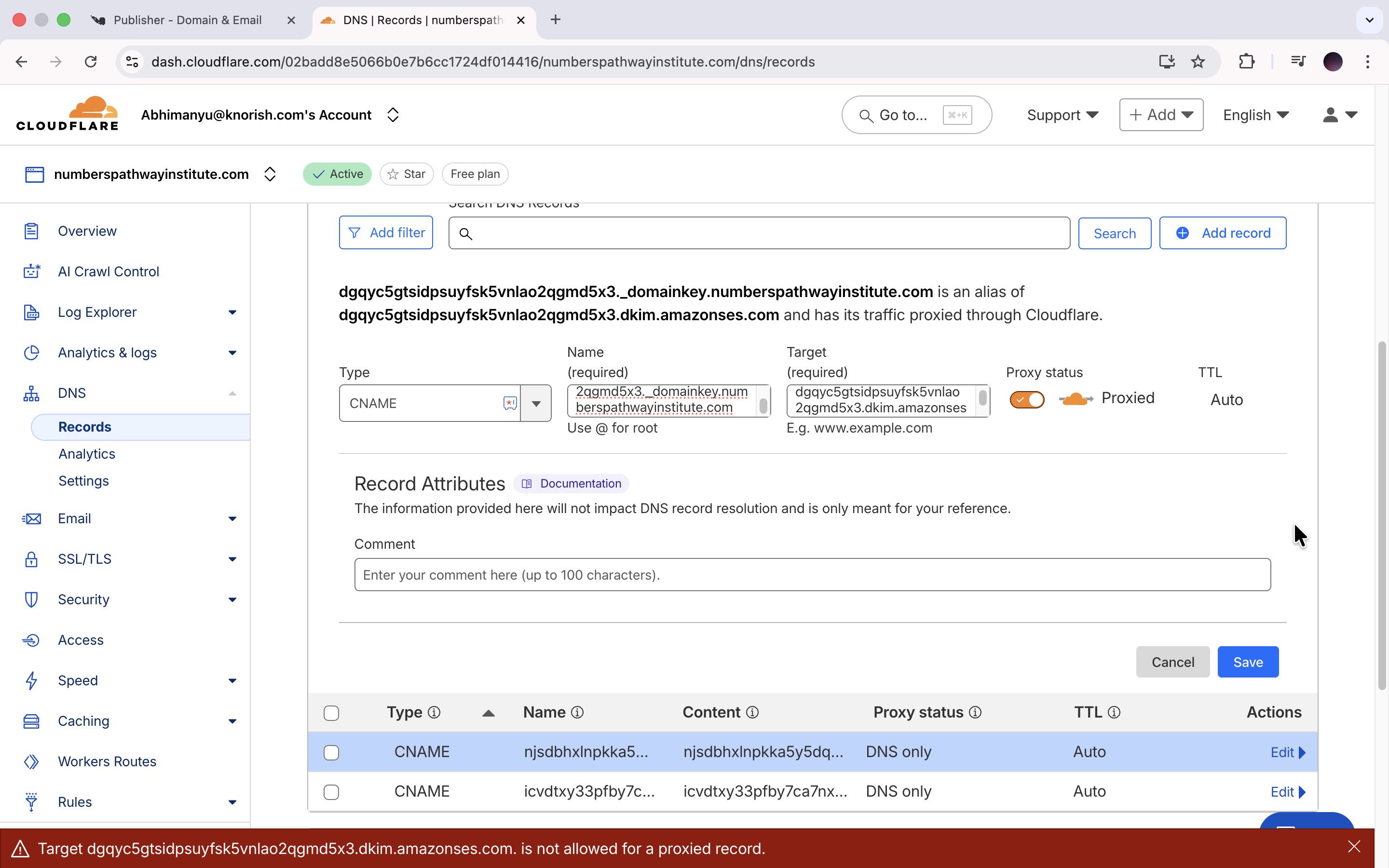The image size is (1389, 868).
Task: Tick the select-all records header checkbox
Action: pos(331,713)
